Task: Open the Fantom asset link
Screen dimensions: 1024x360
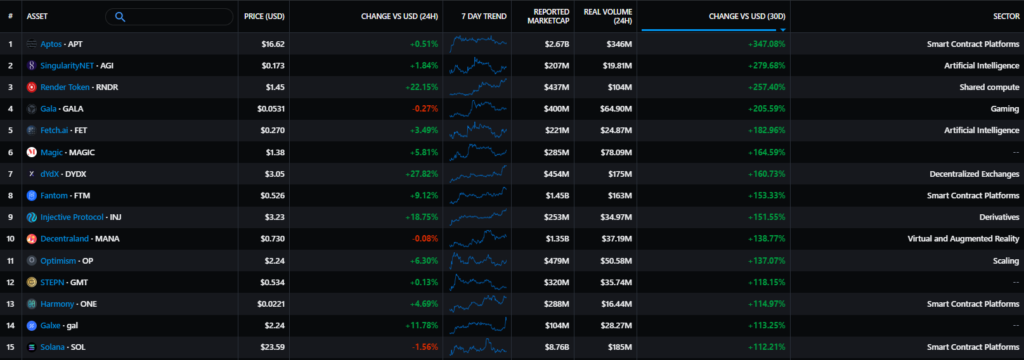Action: pyautogui.click(x=54, y=195)
